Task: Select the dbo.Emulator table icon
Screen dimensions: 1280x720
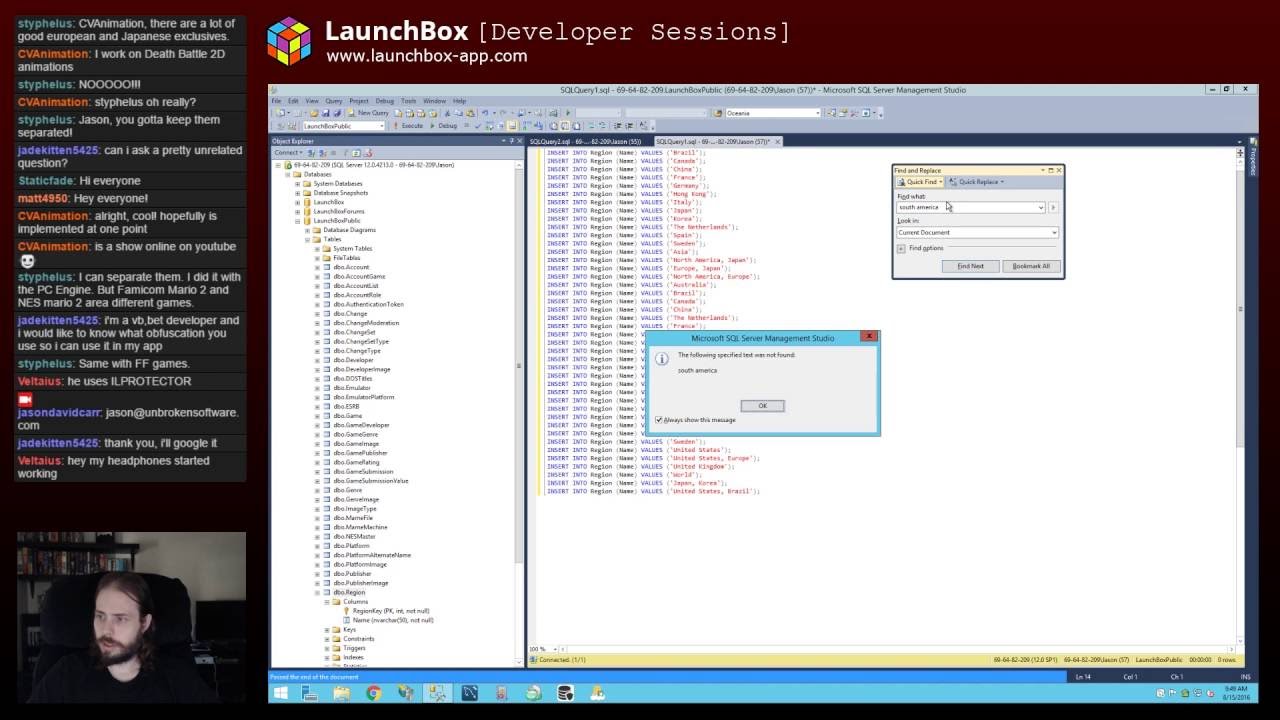Action: [327, 388]
